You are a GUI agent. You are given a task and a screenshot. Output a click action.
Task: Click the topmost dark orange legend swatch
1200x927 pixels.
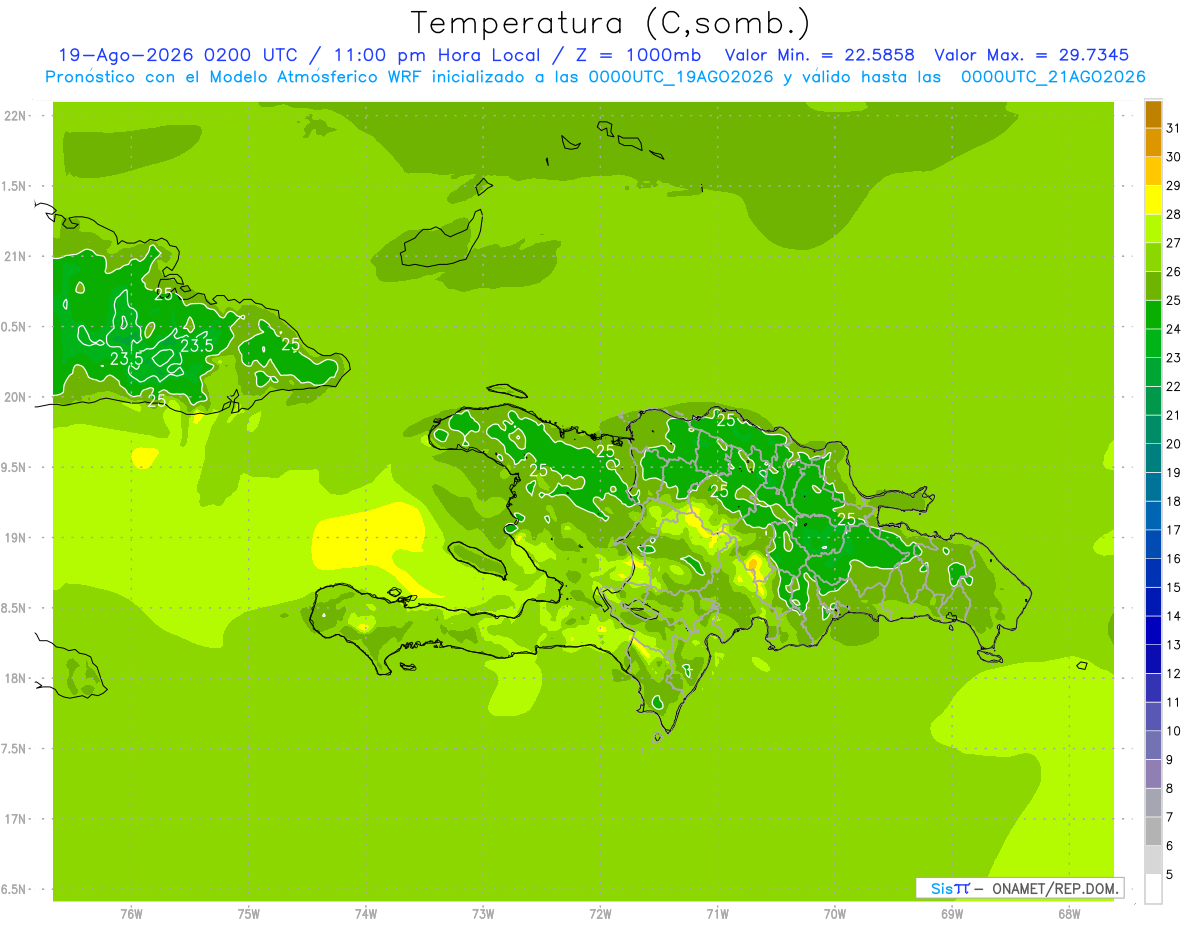[x=1153, y=114]
